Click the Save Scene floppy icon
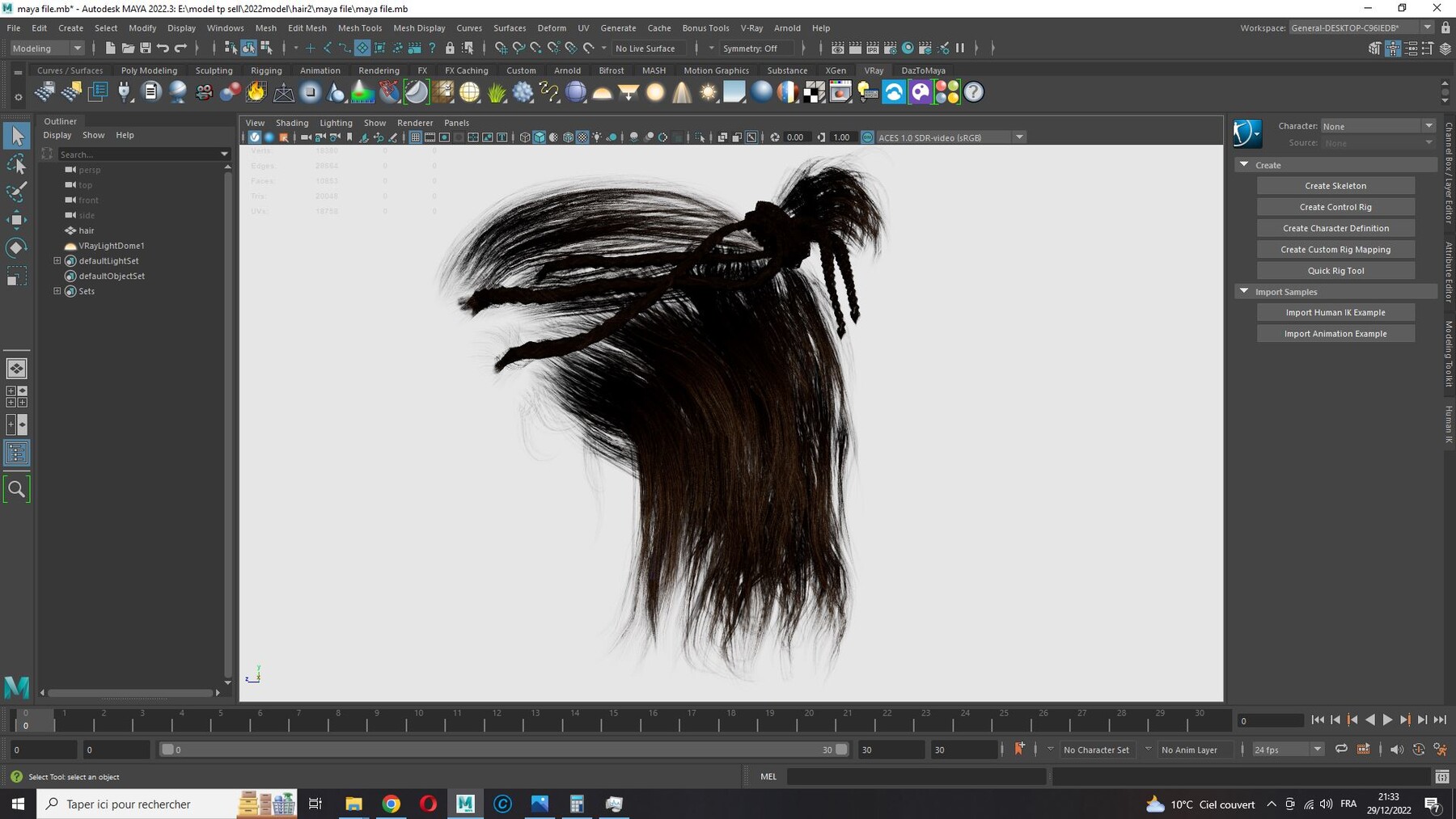 point(146,49)
